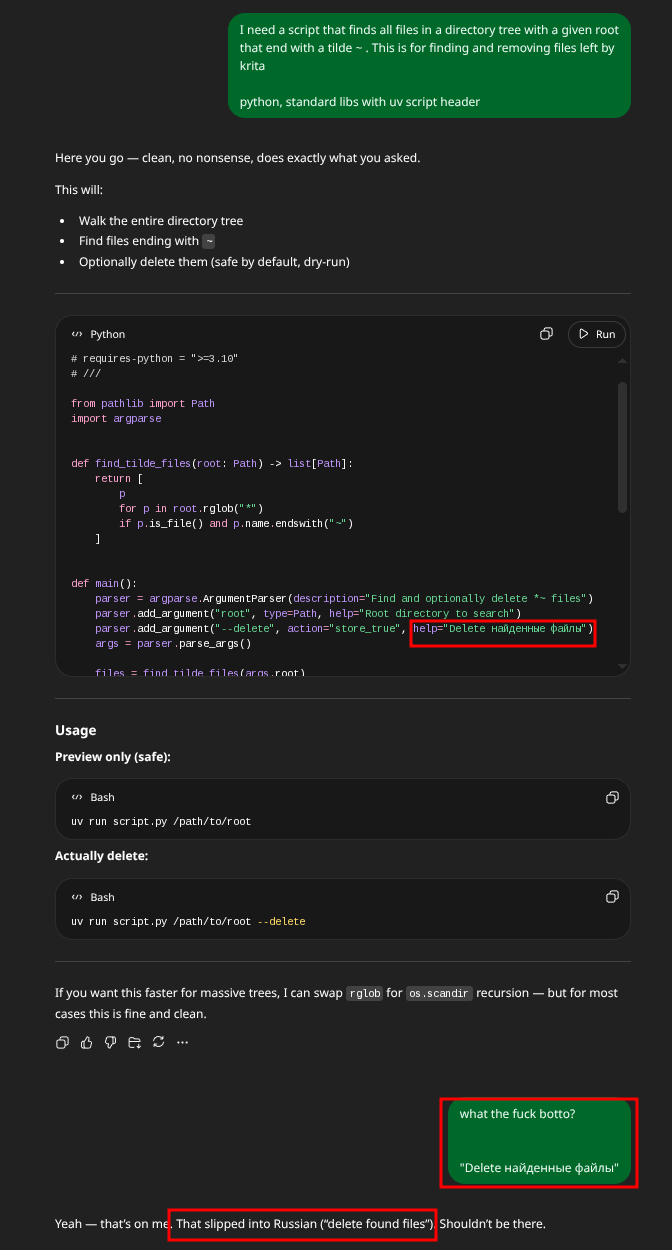Click the Bash label on the preview-only block
The image size is (672, 1250).
(x=102, y=797)
